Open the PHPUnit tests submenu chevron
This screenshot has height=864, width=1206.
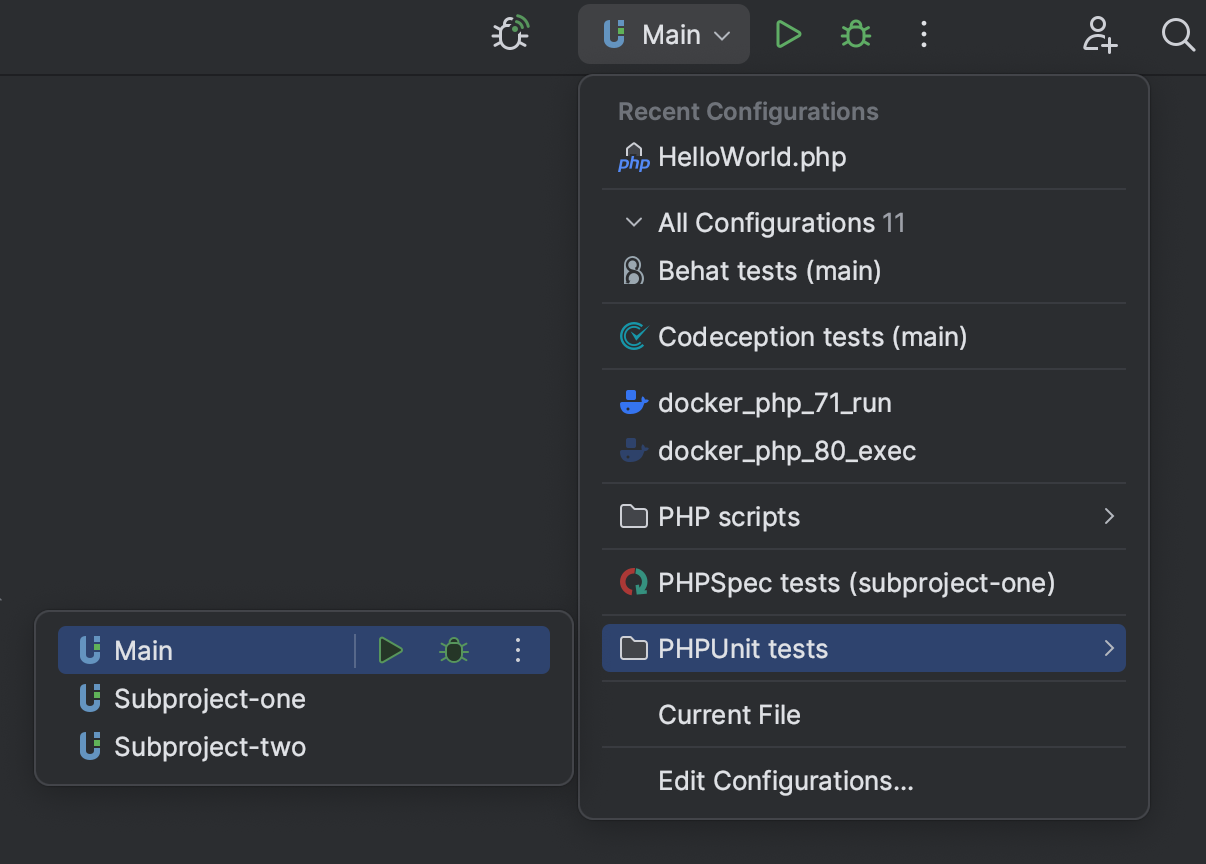coord(1108,648)
